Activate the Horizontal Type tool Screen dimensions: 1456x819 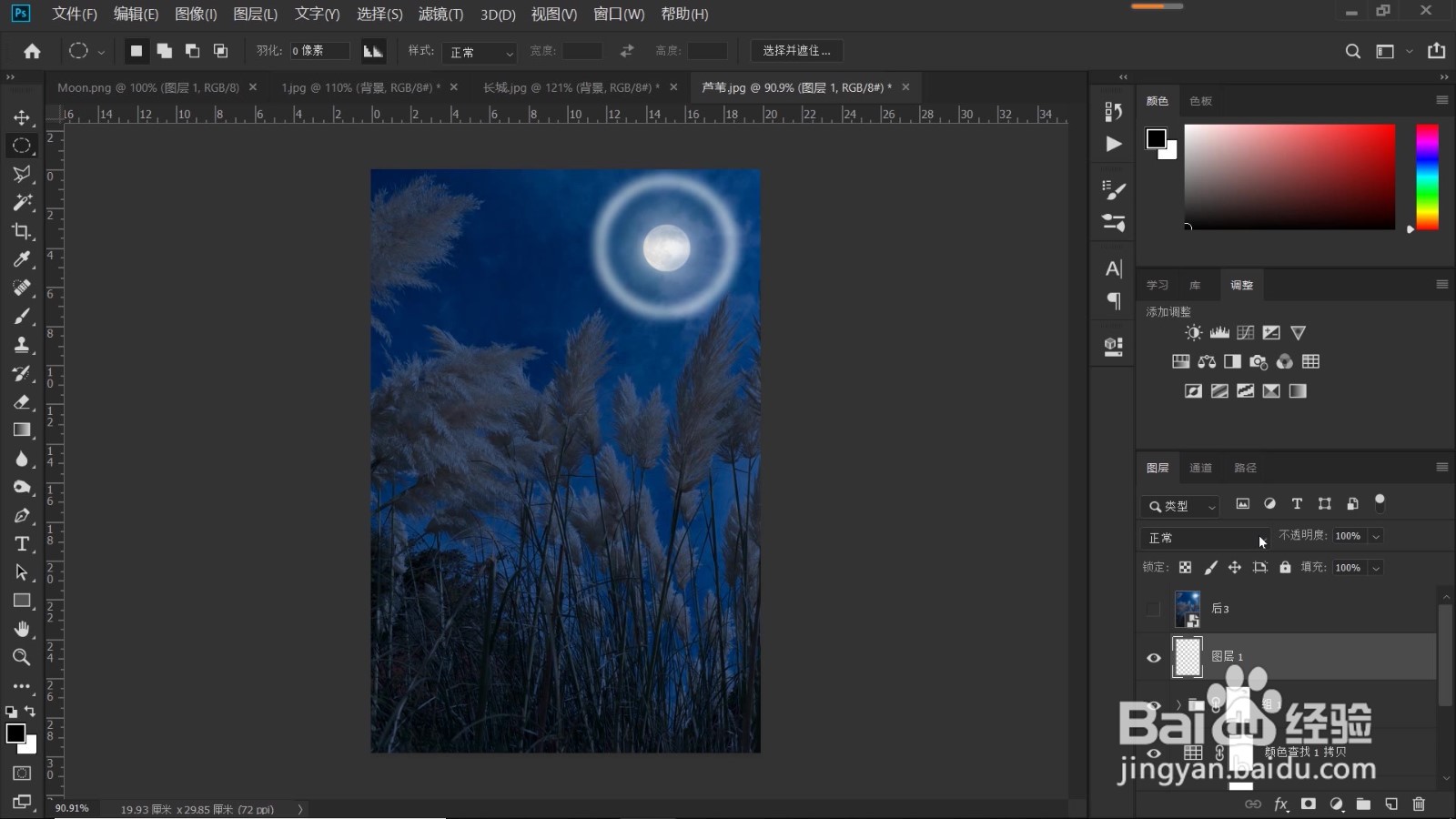pyautogui.click(x=22, y=544)
